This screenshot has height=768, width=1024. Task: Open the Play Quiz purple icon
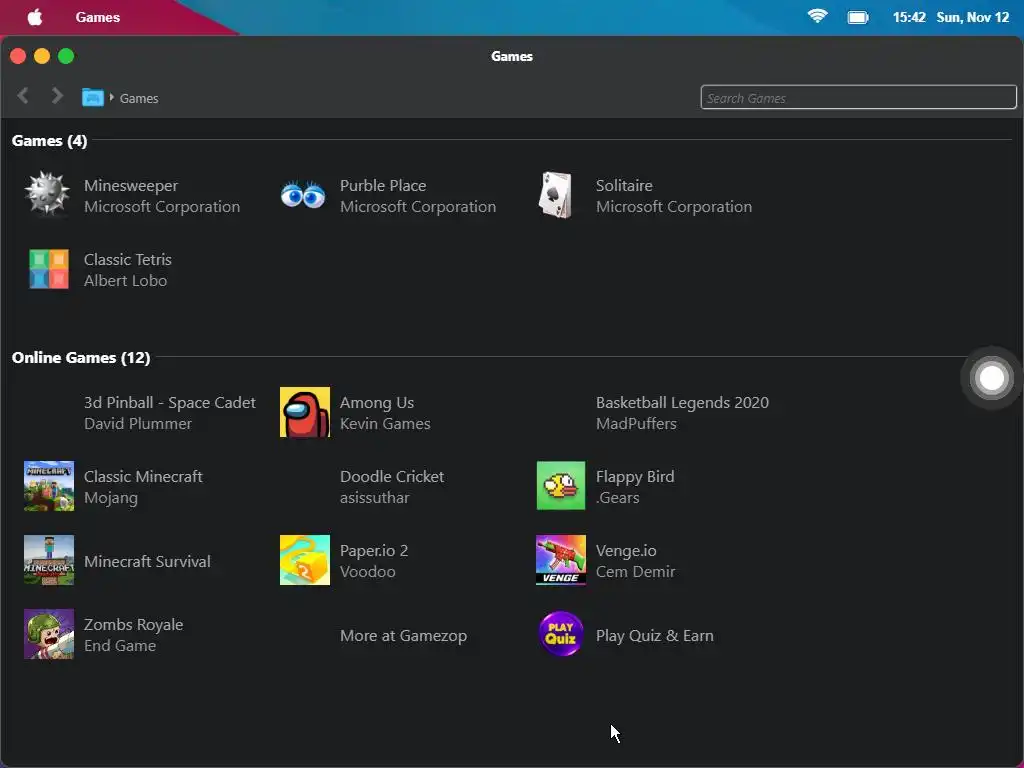tap(561, 633)
